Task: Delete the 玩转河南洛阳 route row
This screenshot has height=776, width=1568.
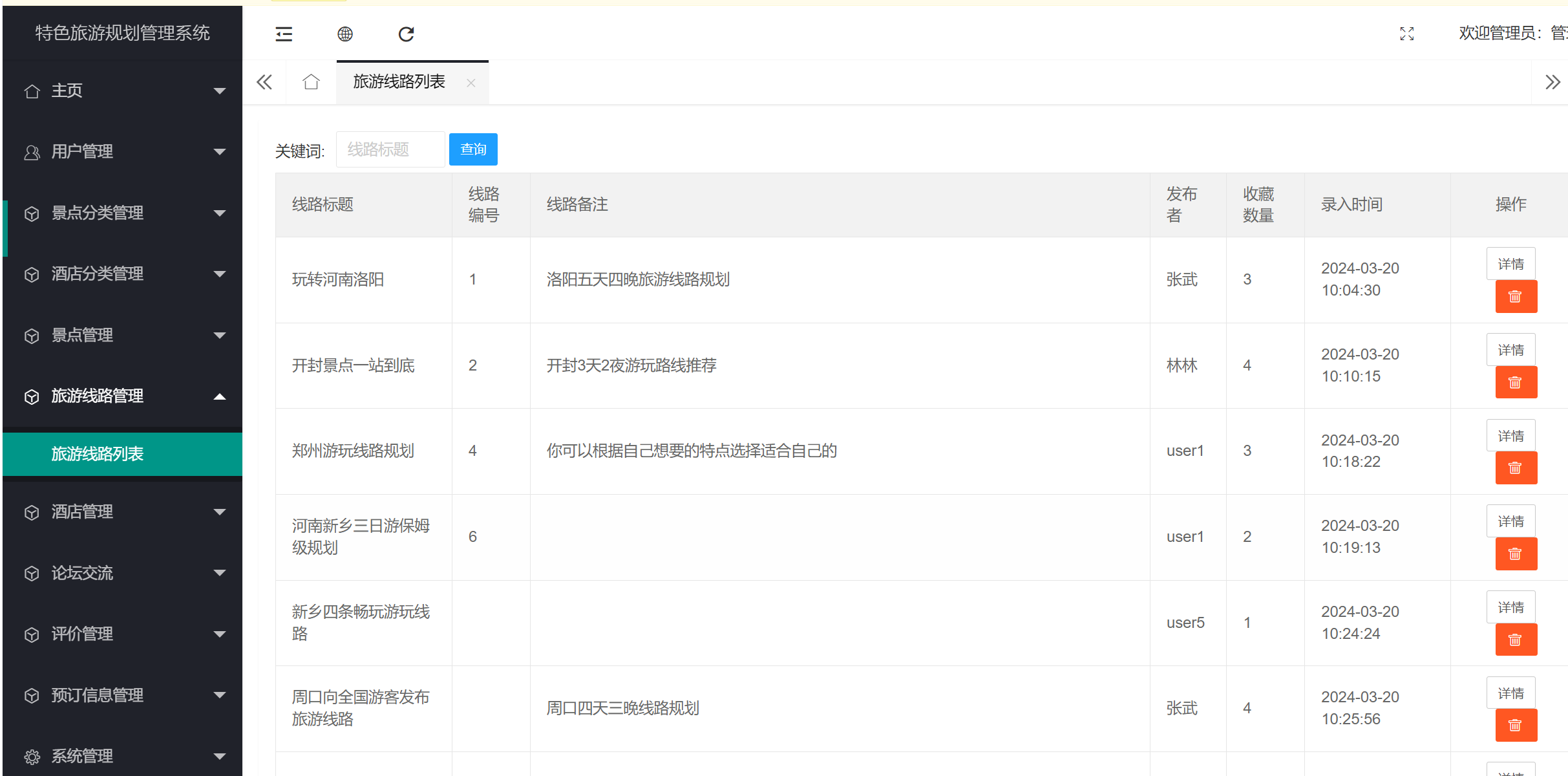Action: pyautogui.click(x=1516, y=297)
